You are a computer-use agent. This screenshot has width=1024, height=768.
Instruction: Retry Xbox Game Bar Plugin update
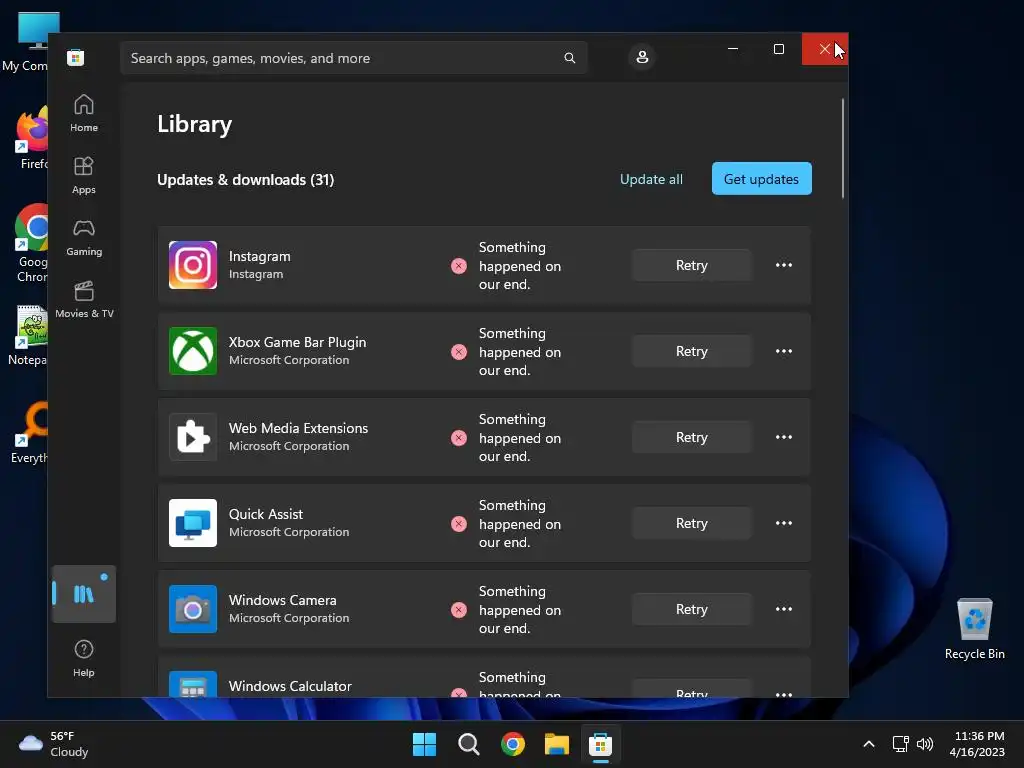692,351
